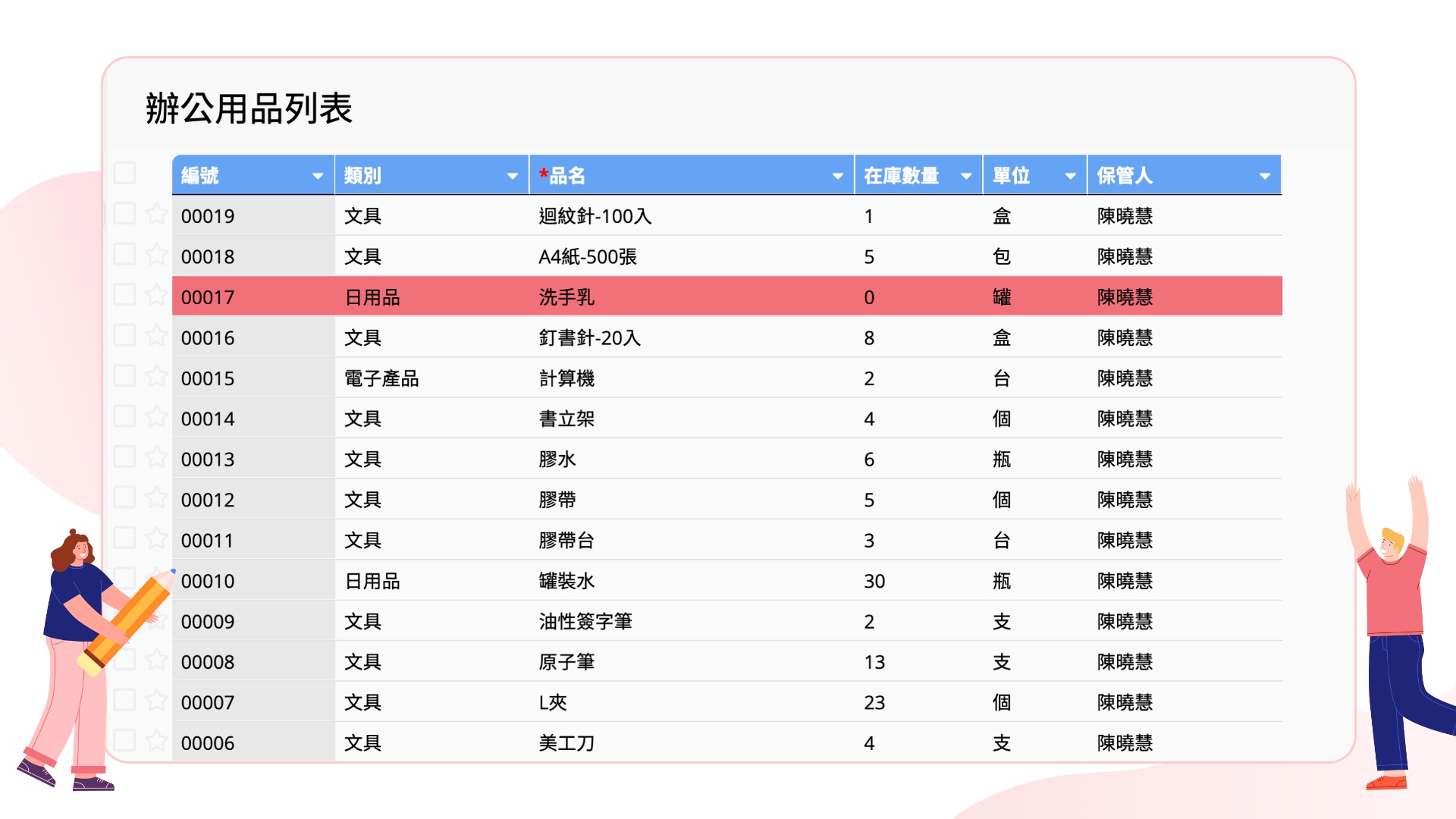The height and width of the screenshot is (819, 1456).
Task: Check the box for row 00013
Action: click(x=124, y=457)
